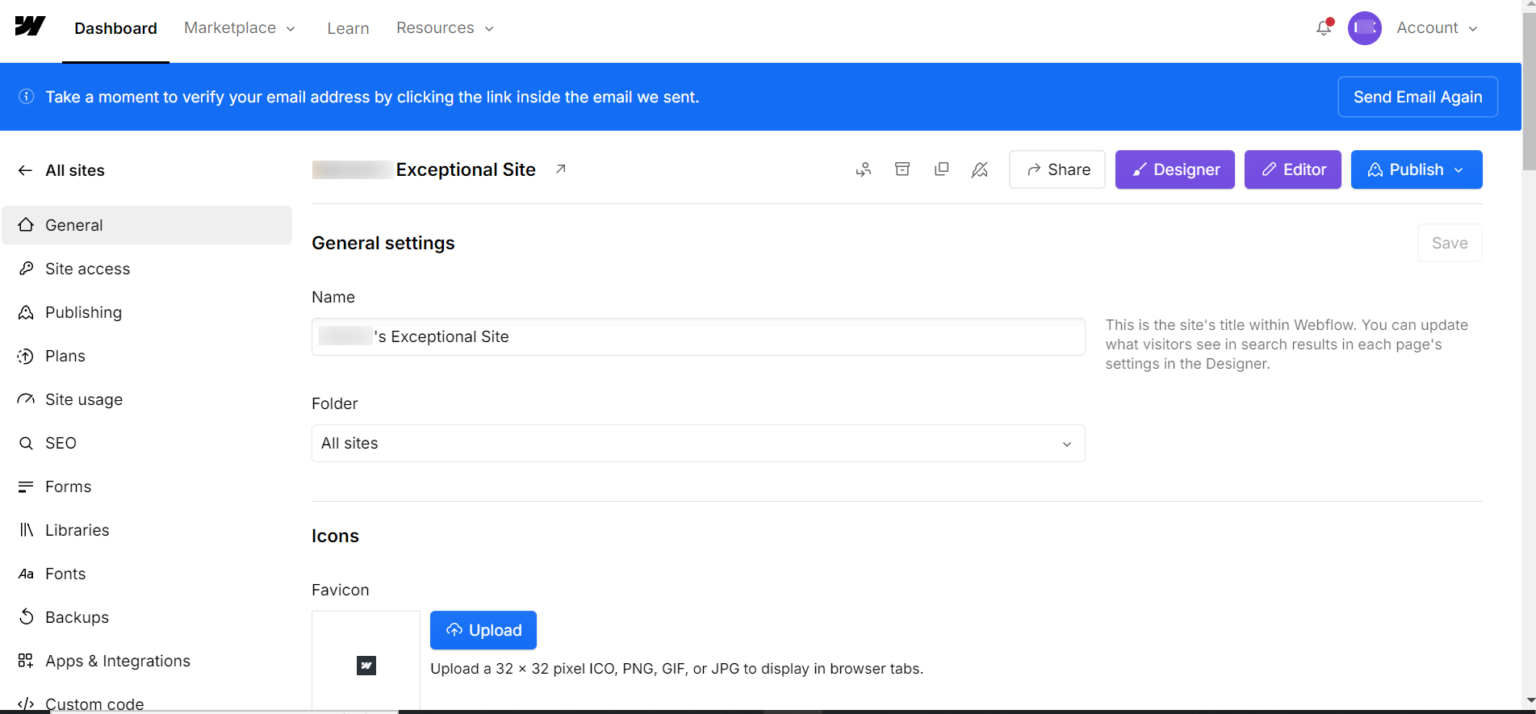The image size is (1536, 714).
Task: Click Send Email Again button
Action: coord(1417,97)
